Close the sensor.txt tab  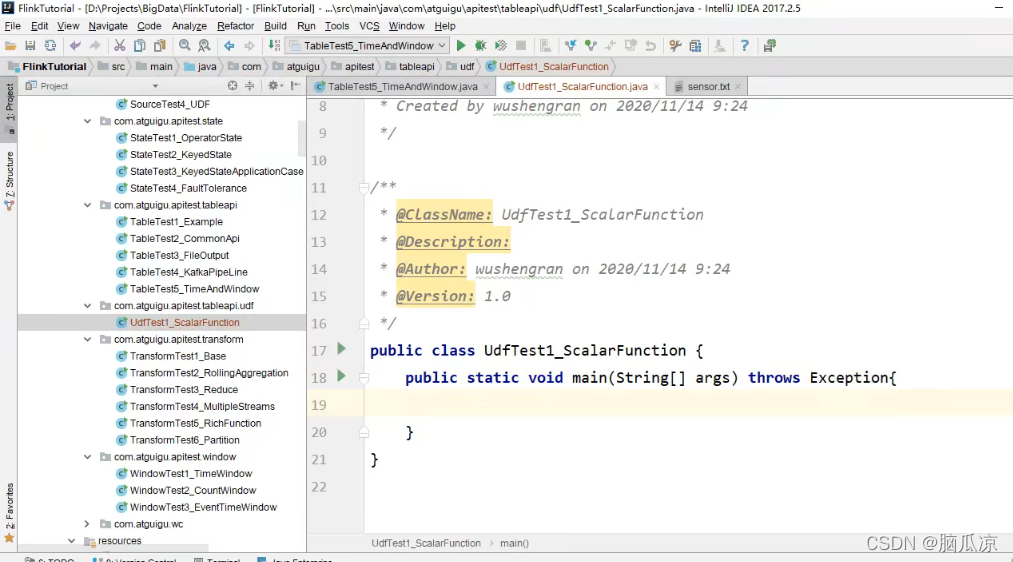[738, 87]
